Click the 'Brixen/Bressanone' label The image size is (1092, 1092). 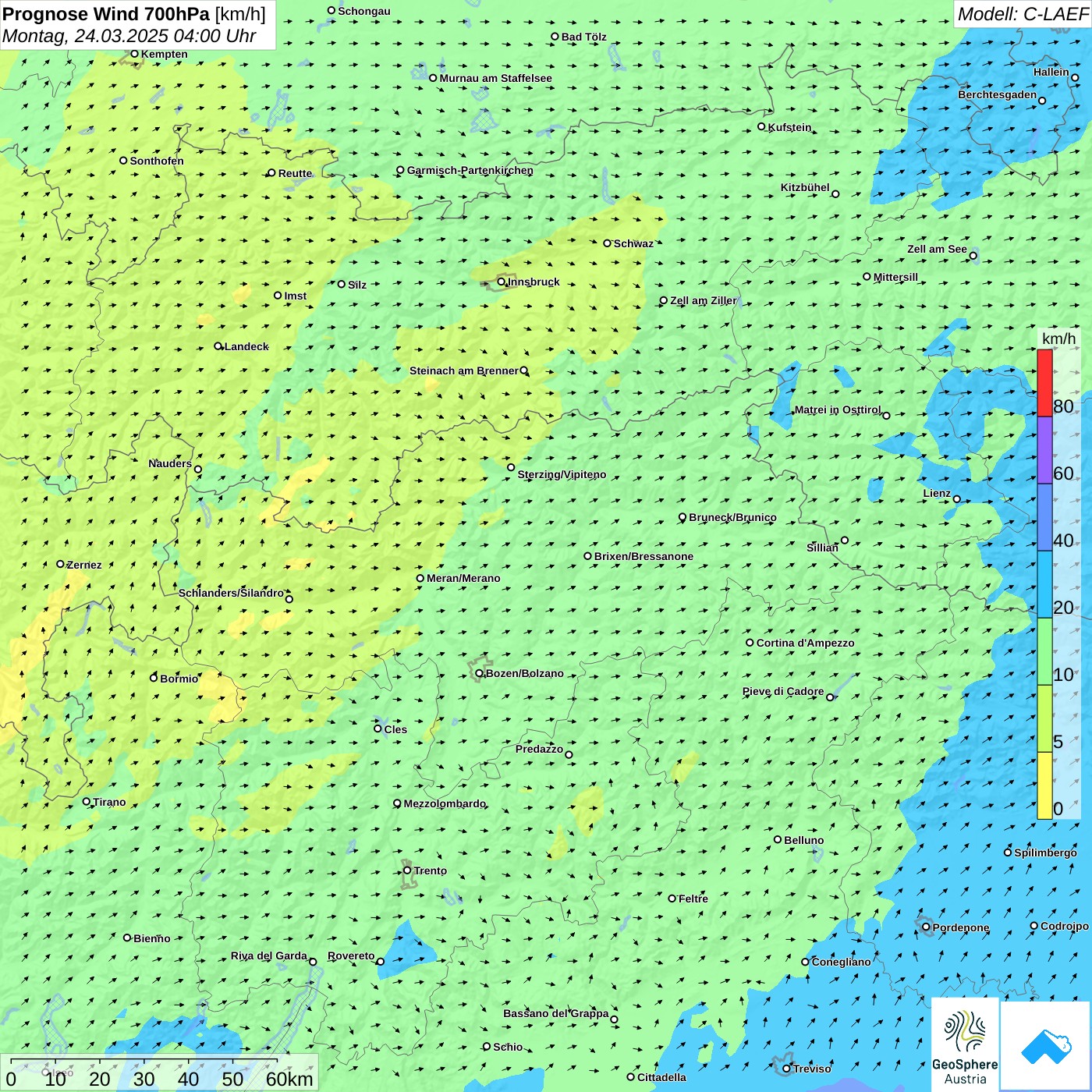click(x=643, y=556)
